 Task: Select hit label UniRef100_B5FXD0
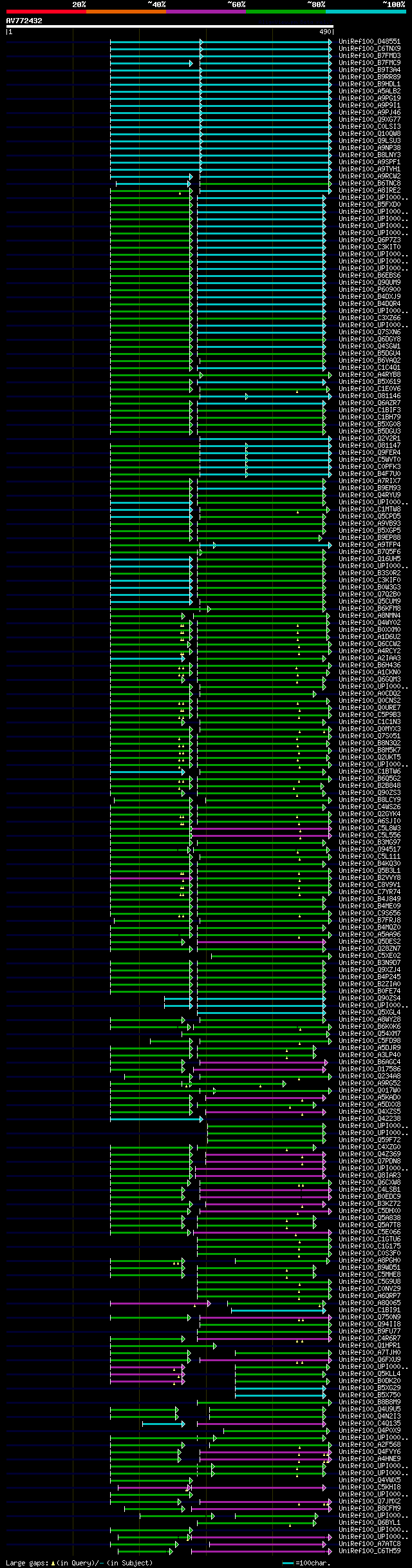370,204
